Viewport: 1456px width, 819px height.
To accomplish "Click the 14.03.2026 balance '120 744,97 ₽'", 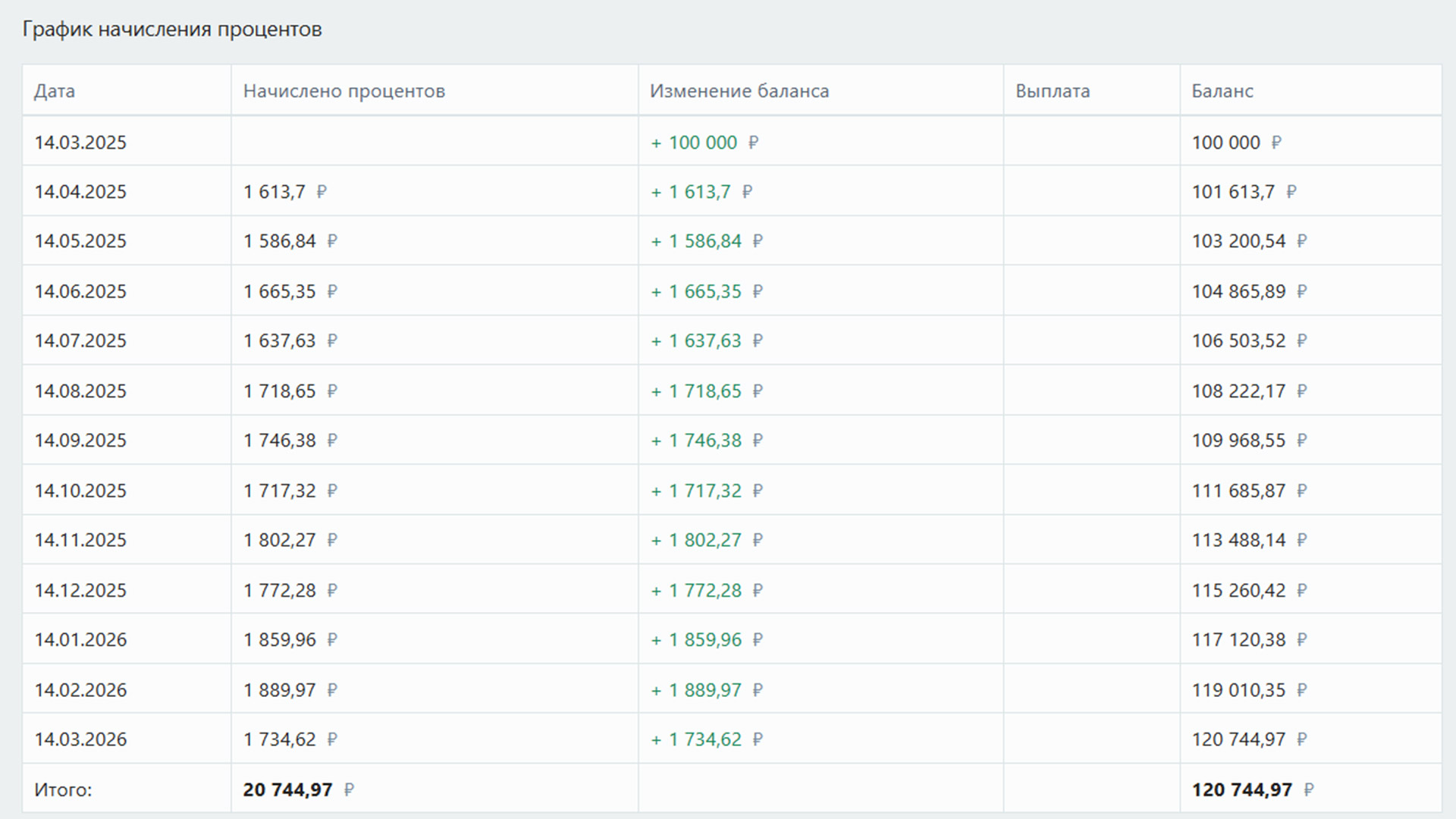I will coord(1250,739).
